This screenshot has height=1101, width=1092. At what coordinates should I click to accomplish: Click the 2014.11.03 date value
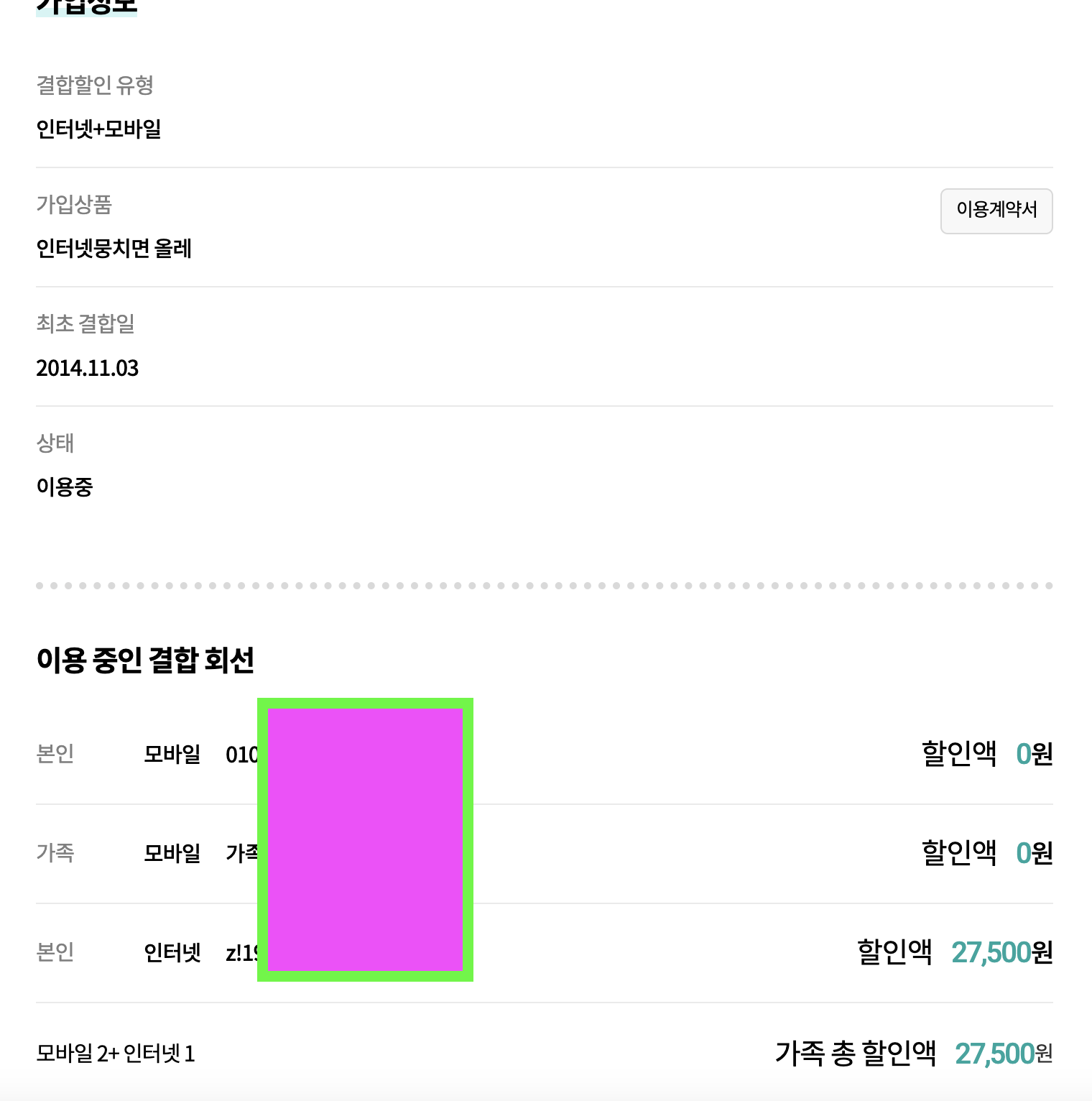point(87,368)
